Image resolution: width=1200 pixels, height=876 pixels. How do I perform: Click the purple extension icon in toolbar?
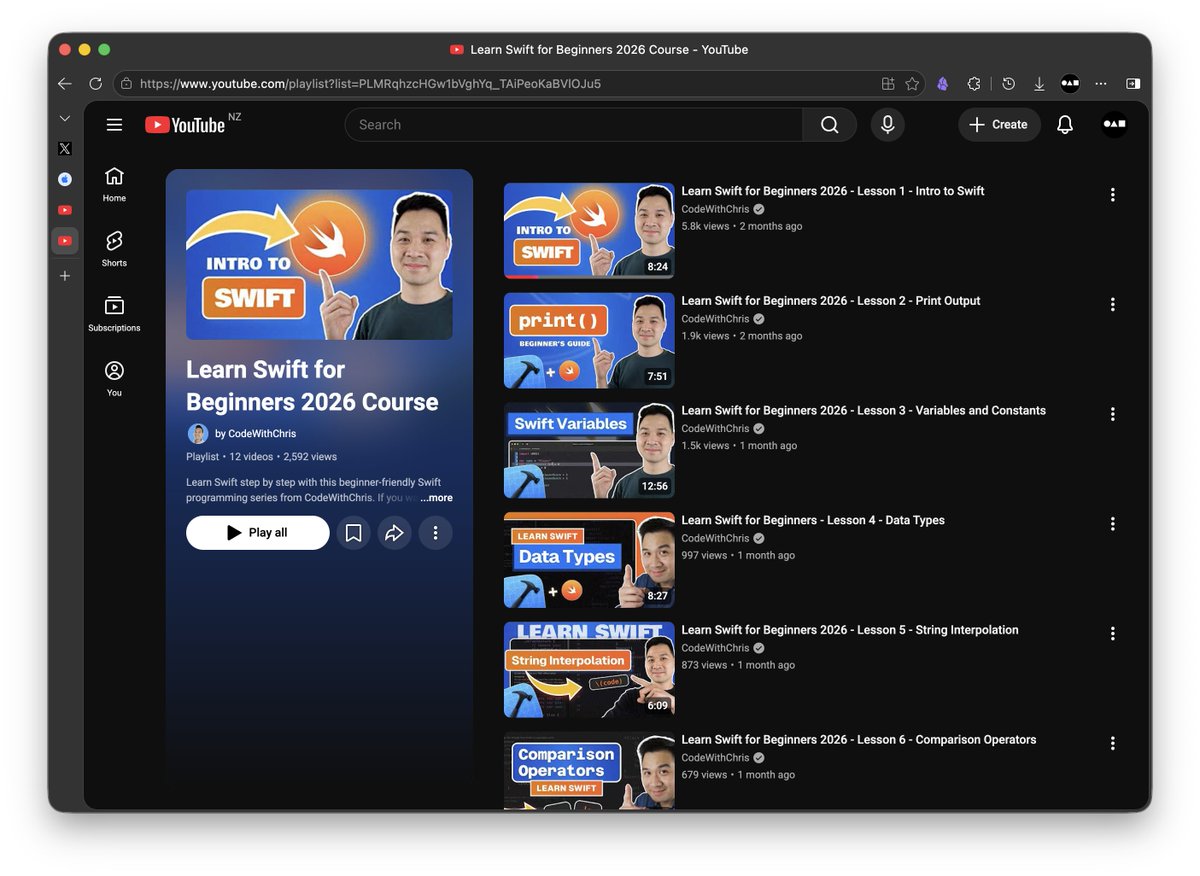coord(942,84)
